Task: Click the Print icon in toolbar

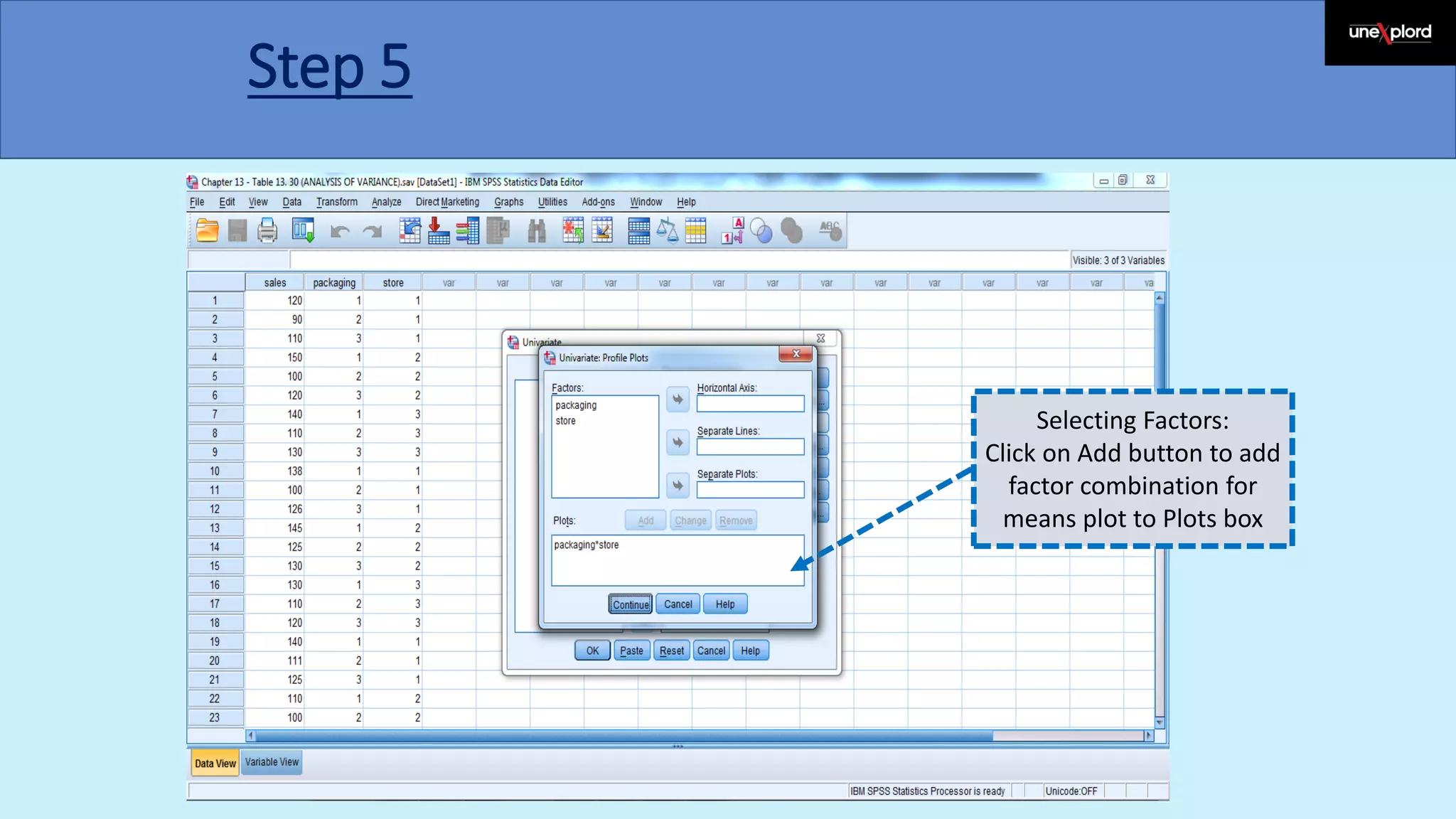Action: click(x=267, y=231)
